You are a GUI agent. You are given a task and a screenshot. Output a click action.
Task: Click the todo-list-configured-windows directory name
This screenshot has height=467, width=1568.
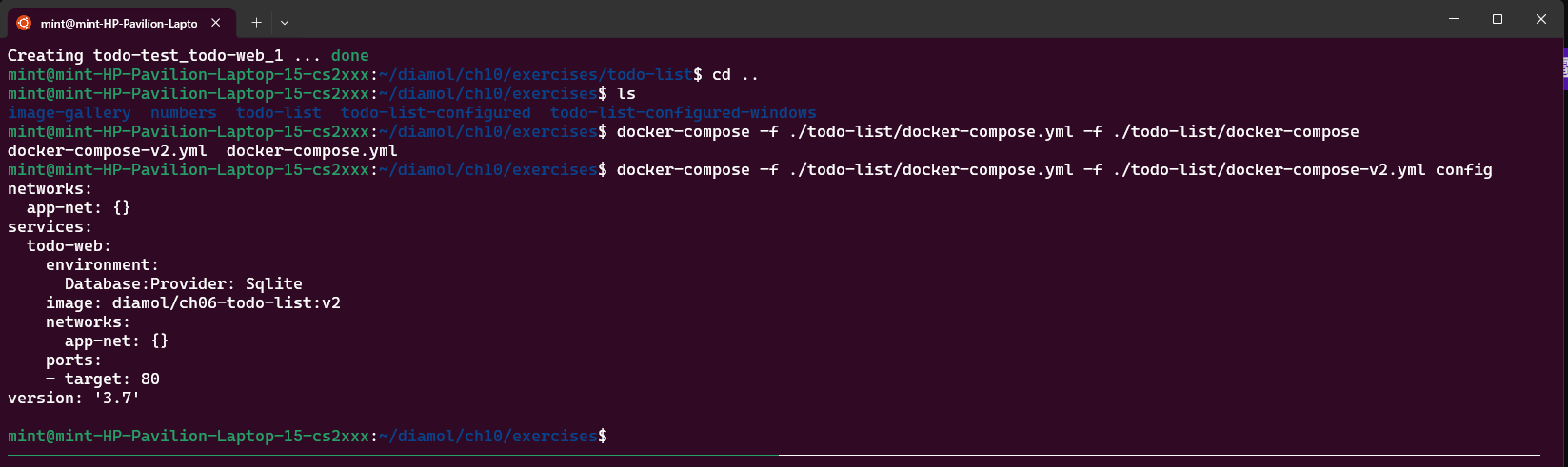pos(683,112)
